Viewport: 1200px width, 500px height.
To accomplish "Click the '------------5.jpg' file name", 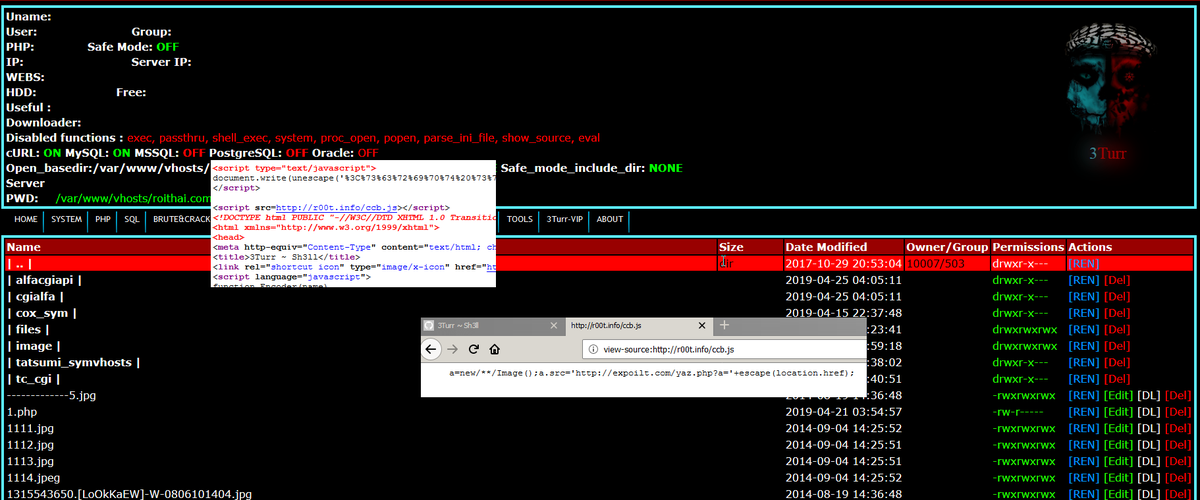I will coord(53,395).
